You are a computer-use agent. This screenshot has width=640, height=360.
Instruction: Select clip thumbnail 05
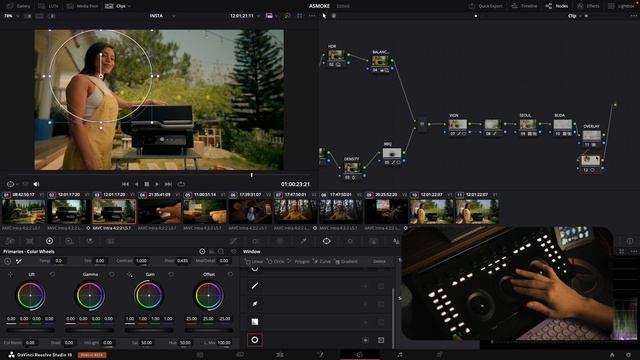click(x=205, y=211)
